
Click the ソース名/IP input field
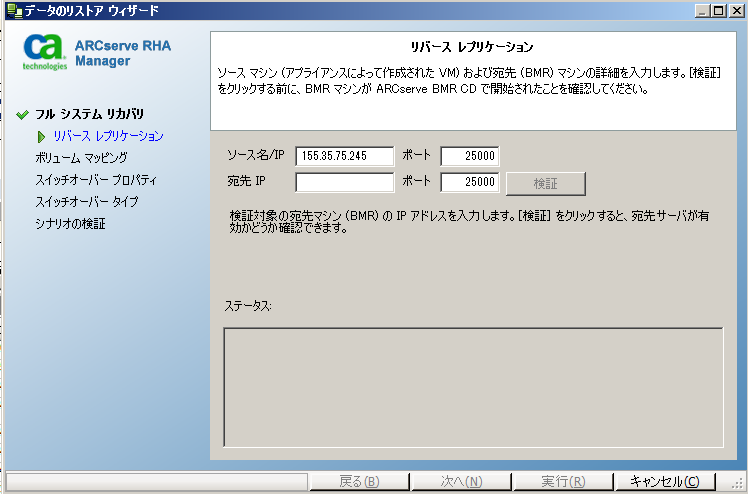click(x=345, y=156)
